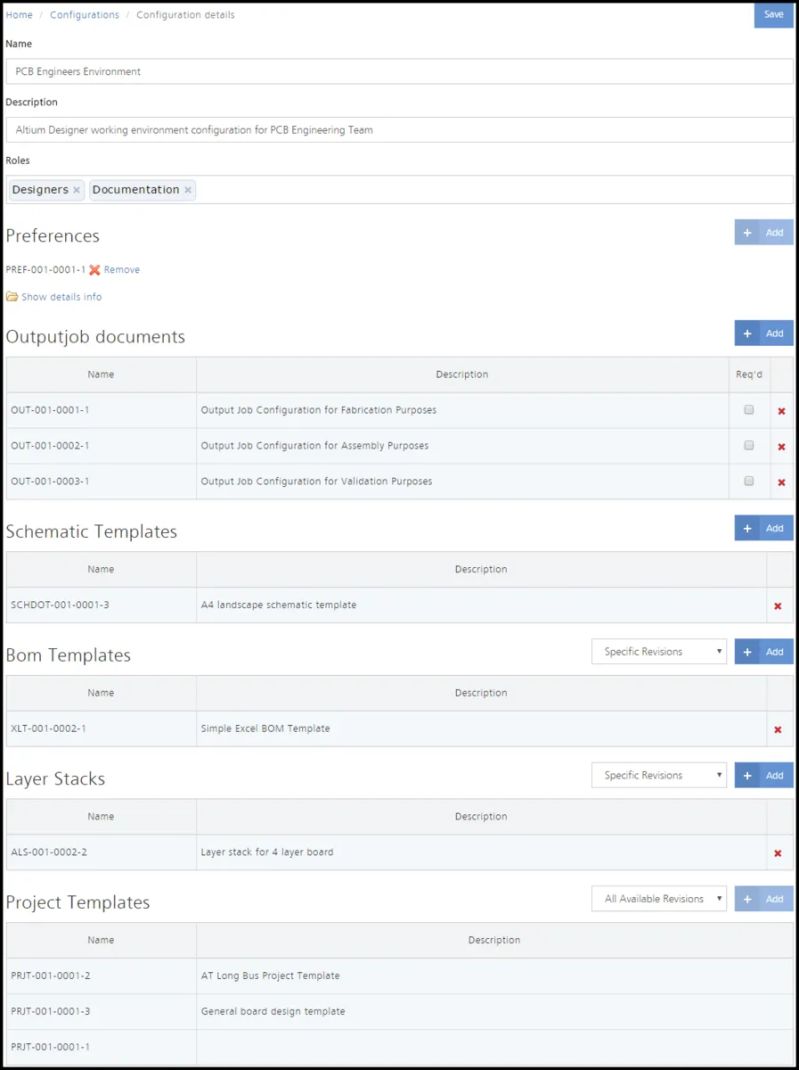Open Project Templates revisions dropdown
The width and height of the screenshot is (799, 1070).
point(659,899)
